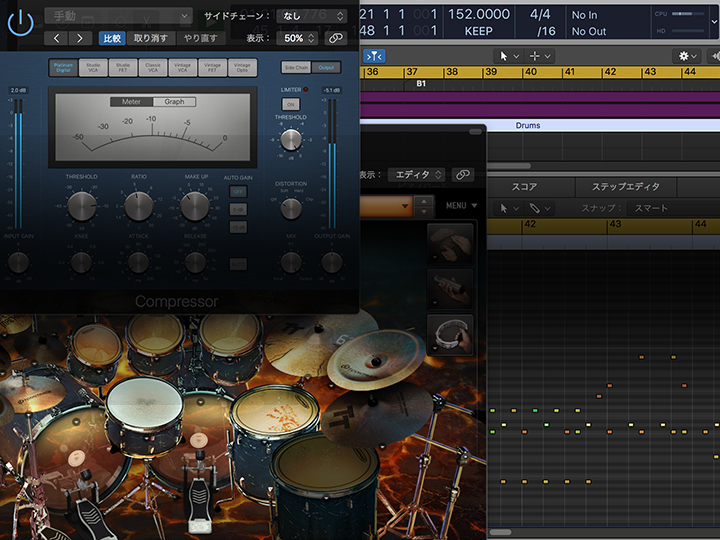Click the 比較 compare button
720x540 pixels.
(114, 38)
